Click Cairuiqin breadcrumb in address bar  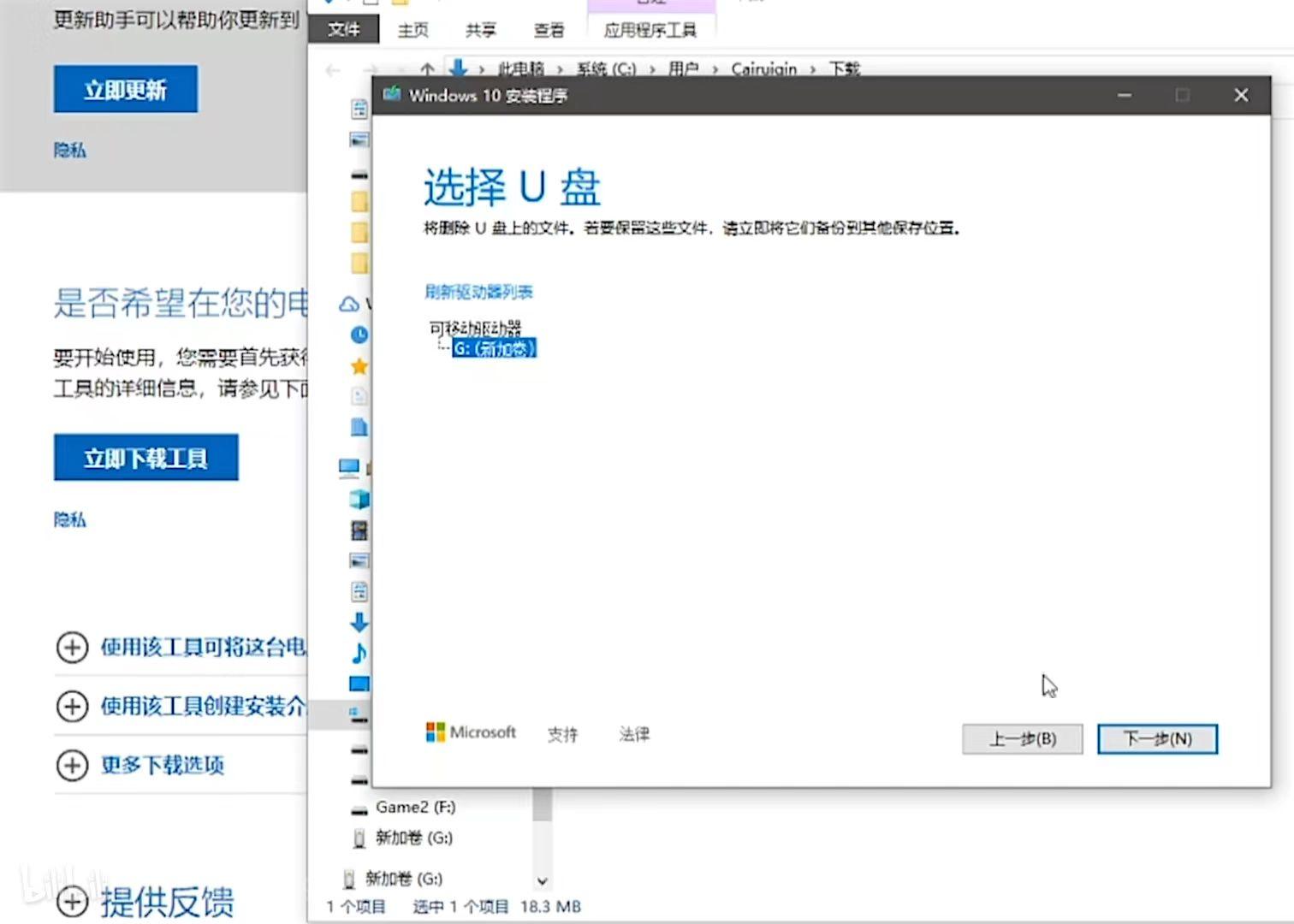coord(763,68)
